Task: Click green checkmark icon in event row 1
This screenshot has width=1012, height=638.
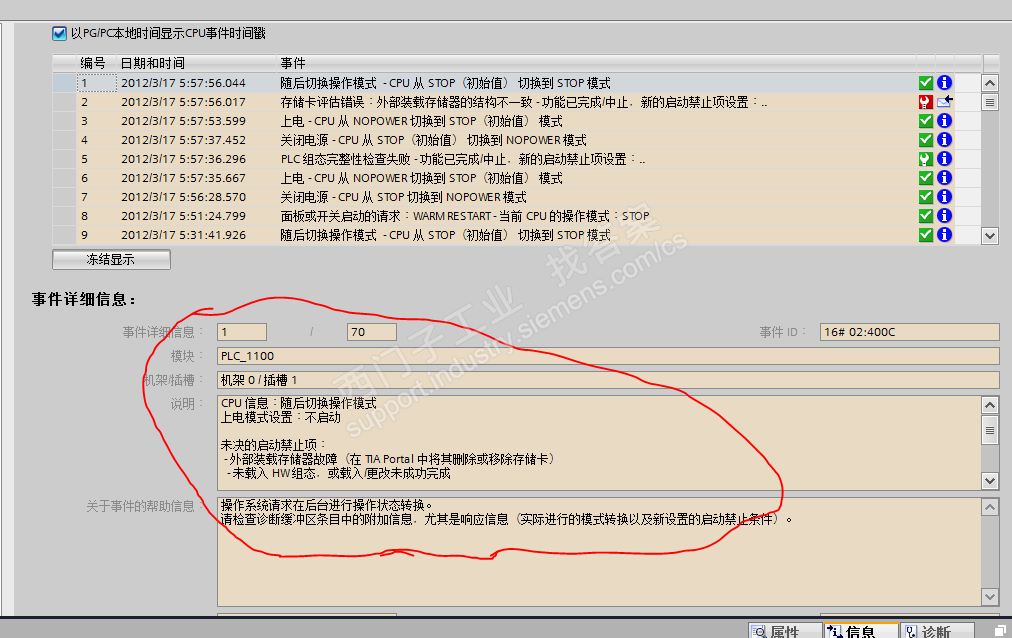Action: point(926,83)
